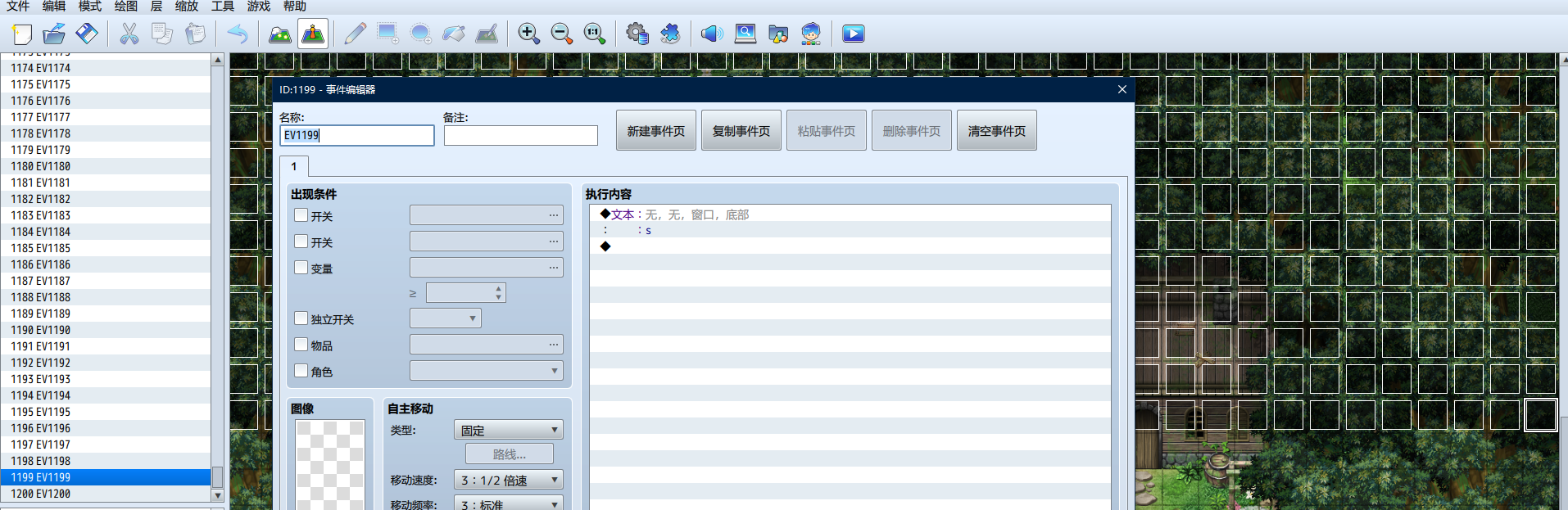This screenshot has height=510, width=1568.
Task: Expand the 移动速度 dropdown
Action: pos(509,480)
